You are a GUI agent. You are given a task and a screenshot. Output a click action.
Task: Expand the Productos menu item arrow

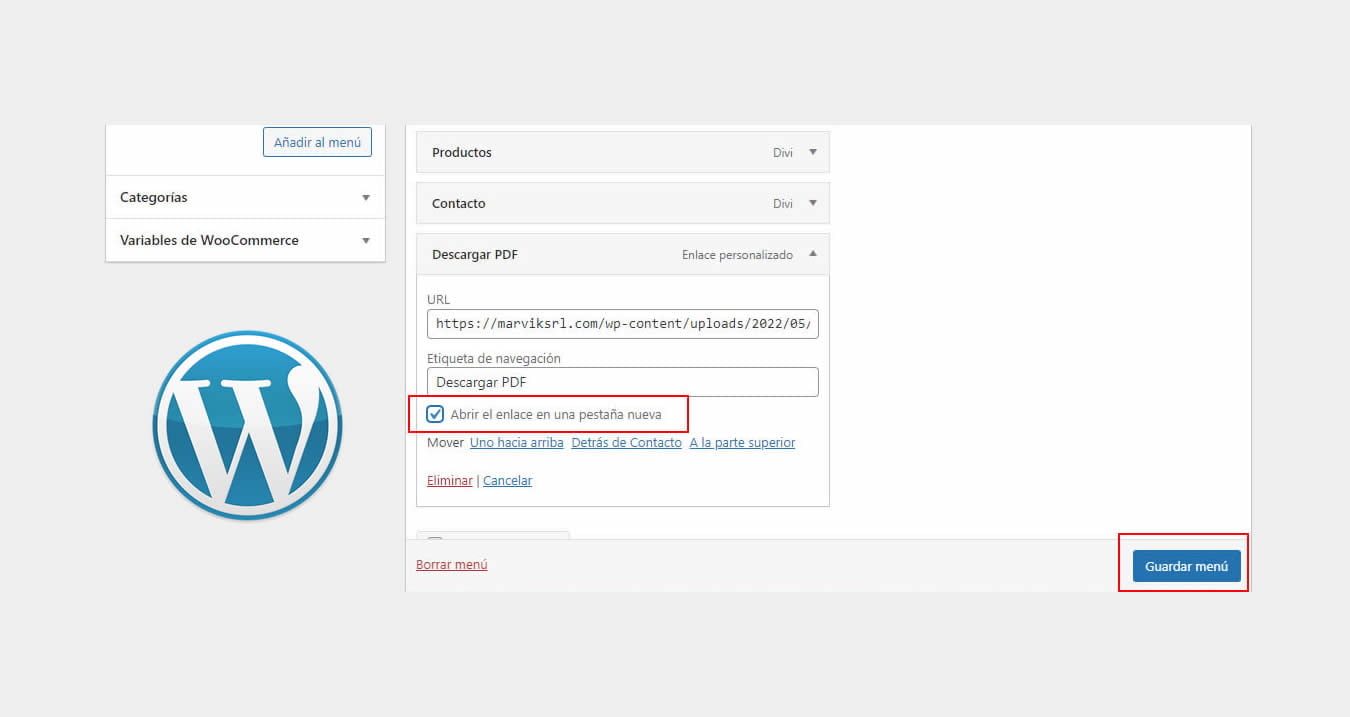(x=813, y=152)
